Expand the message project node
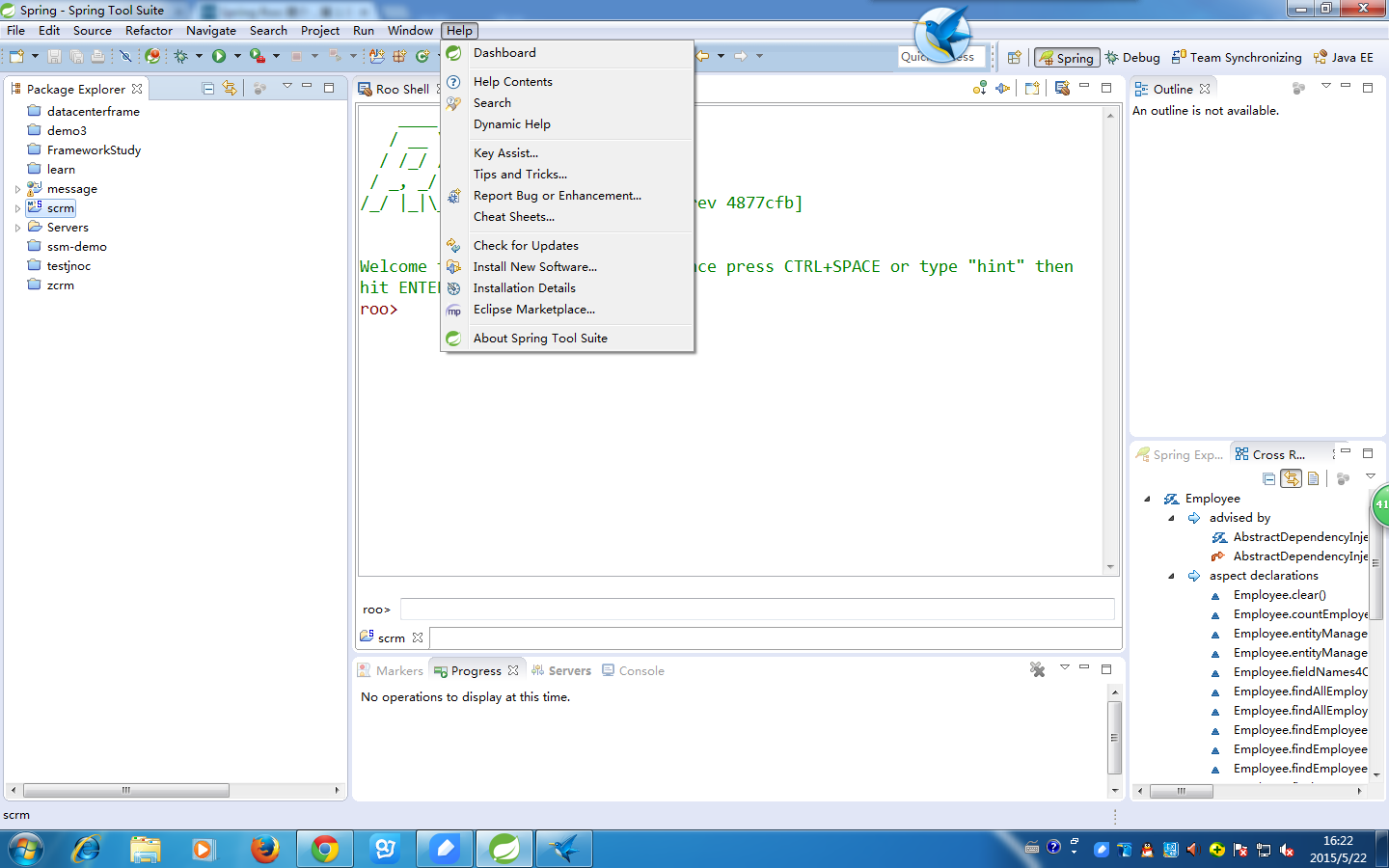 (x=17, y=189)
